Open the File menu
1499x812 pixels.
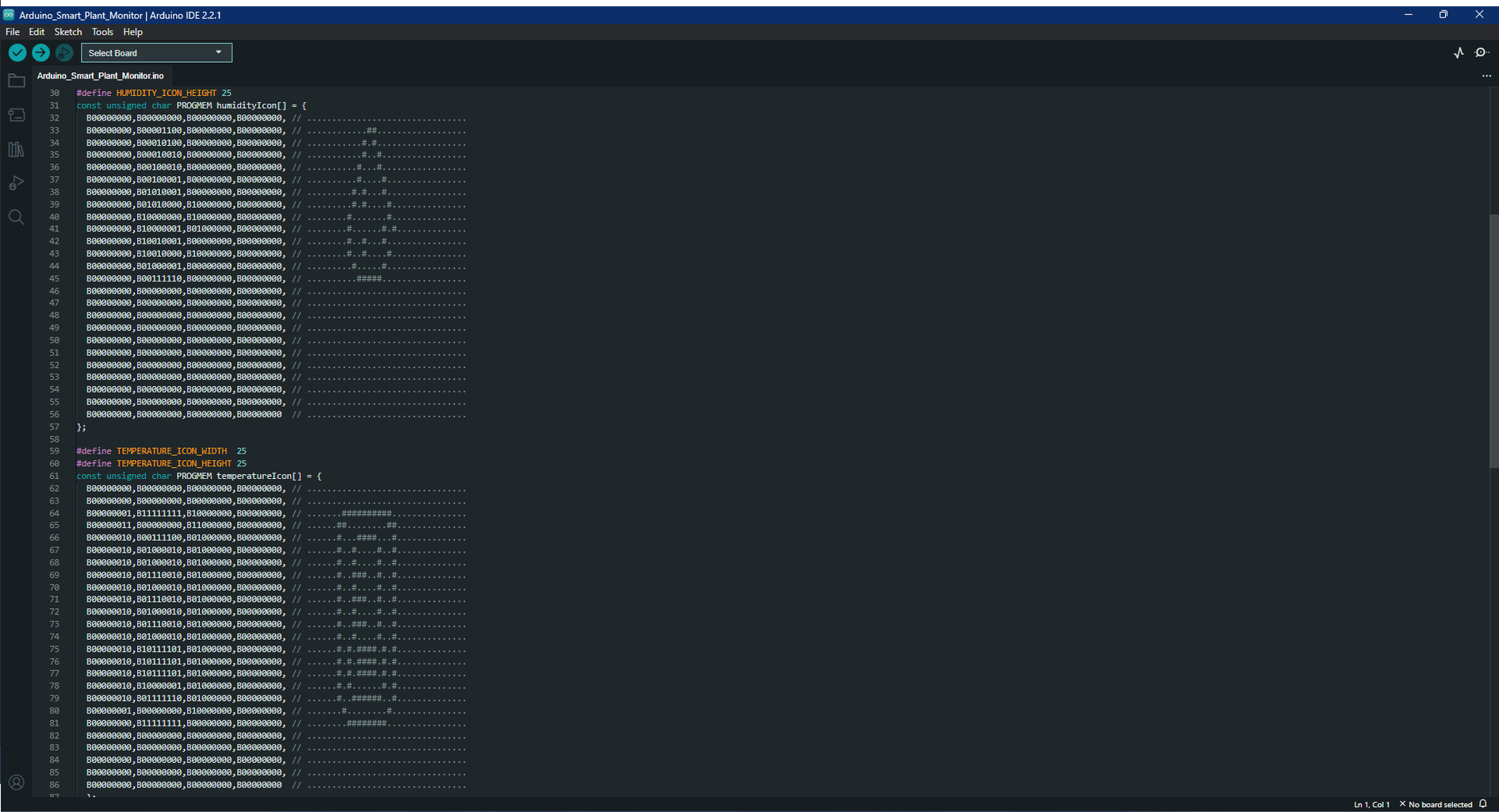13,32
